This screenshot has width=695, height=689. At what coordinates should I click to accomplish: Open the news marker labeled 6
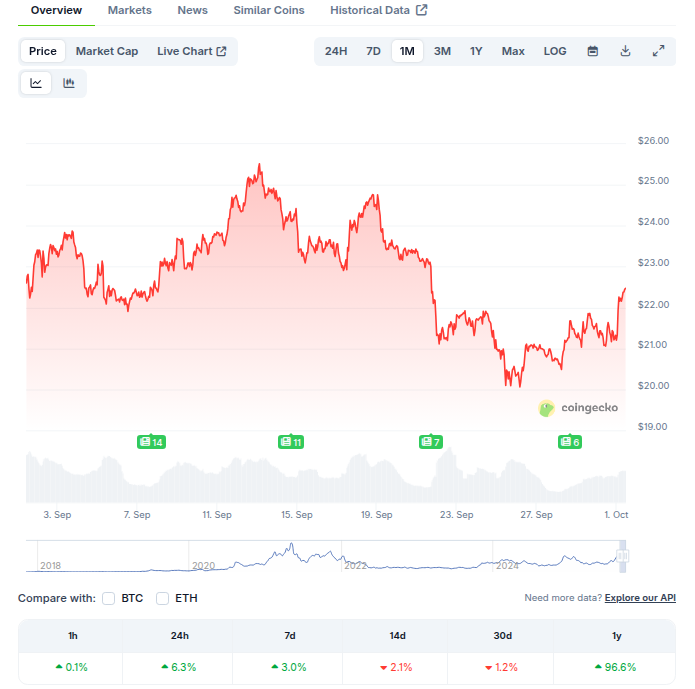point(570,442)
